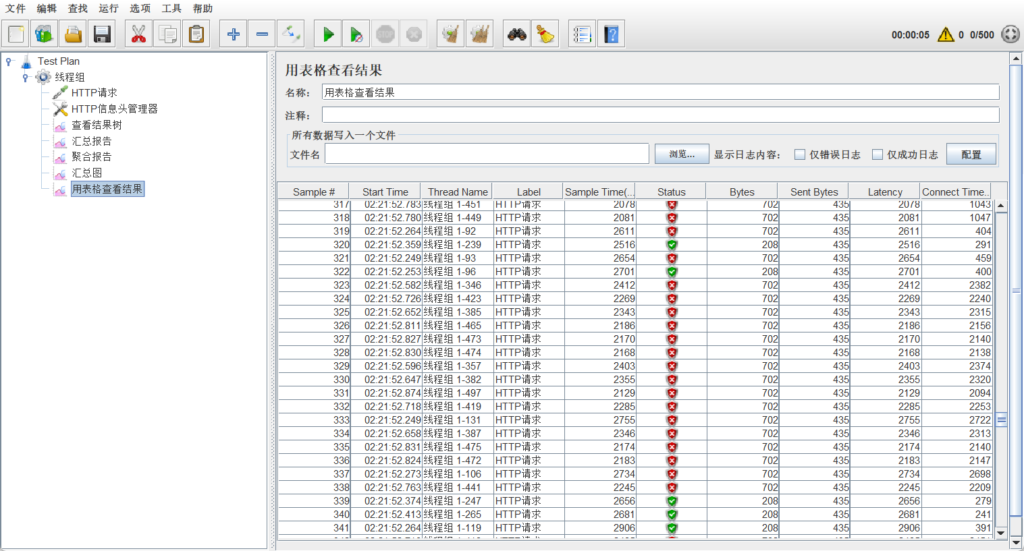Click the Reset Search broom icon
Screen dimensions: 1024x551
tap(545, 34)
